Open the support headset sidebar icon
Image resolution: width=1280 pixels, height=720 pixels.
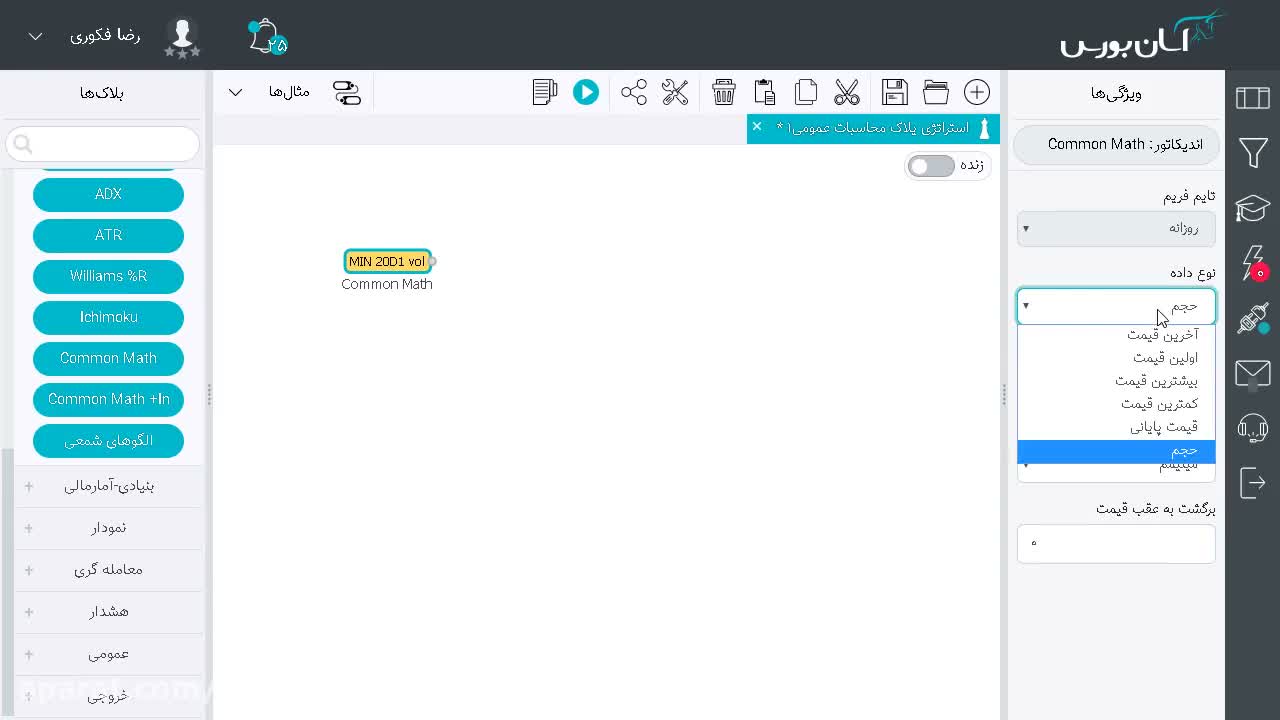tap(1253, 428)
